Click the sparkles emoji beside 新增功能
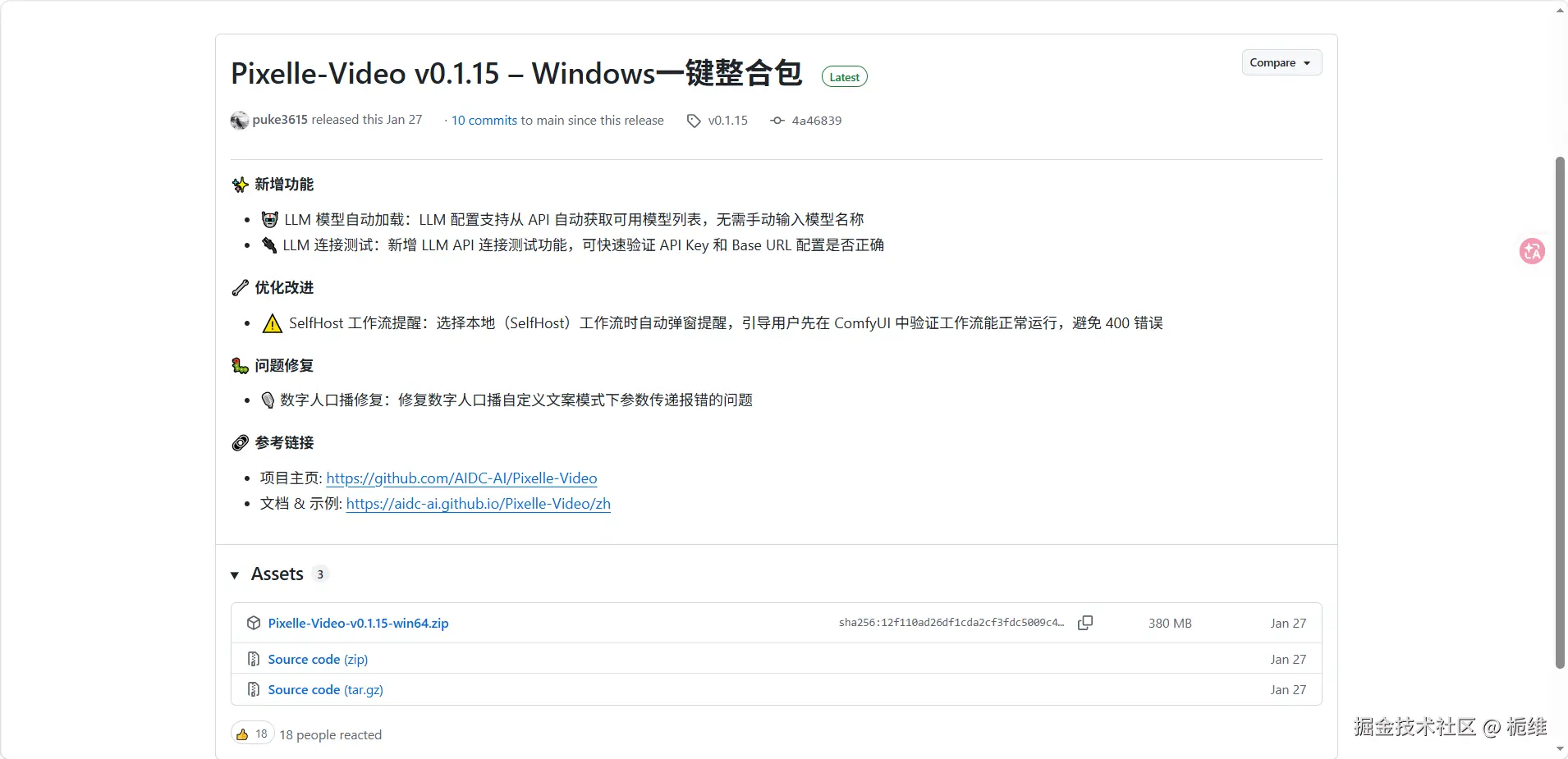The height and width of the screenshot is (759, 1568). (x=240, y=185)
